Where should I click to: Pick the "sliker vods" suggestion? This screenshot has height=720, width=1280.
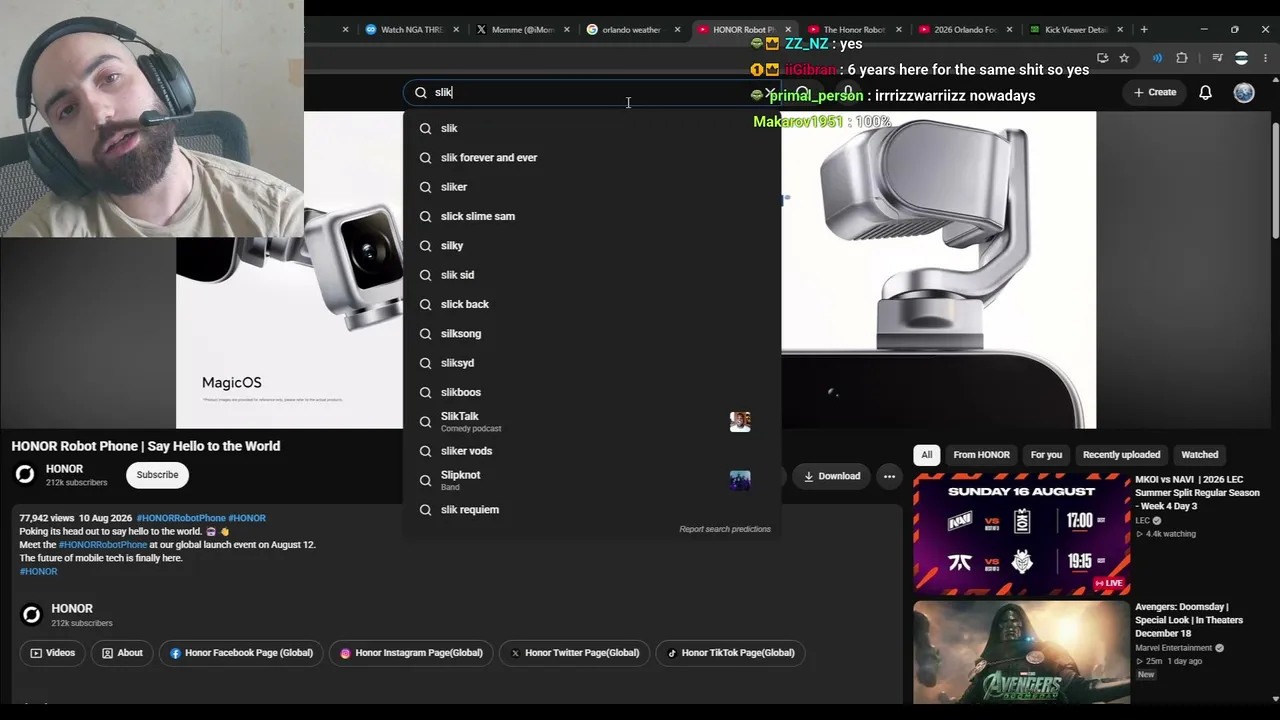tap(592, 451)
